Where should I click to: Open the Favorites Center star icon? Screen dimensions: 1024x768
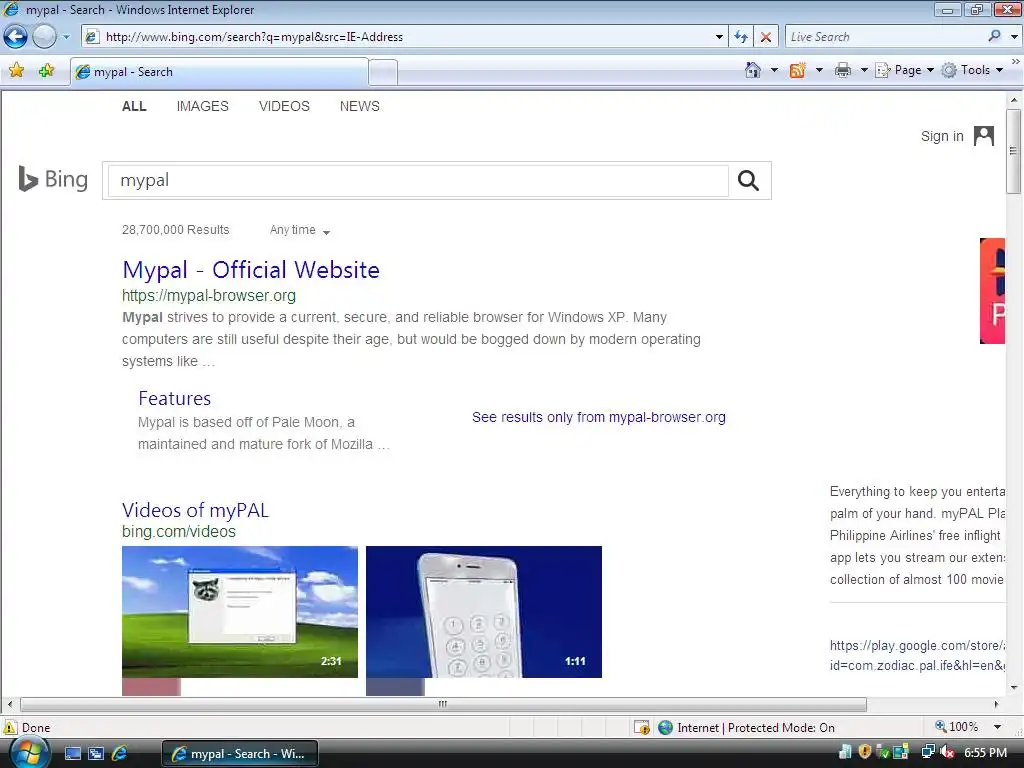point(16,71)
